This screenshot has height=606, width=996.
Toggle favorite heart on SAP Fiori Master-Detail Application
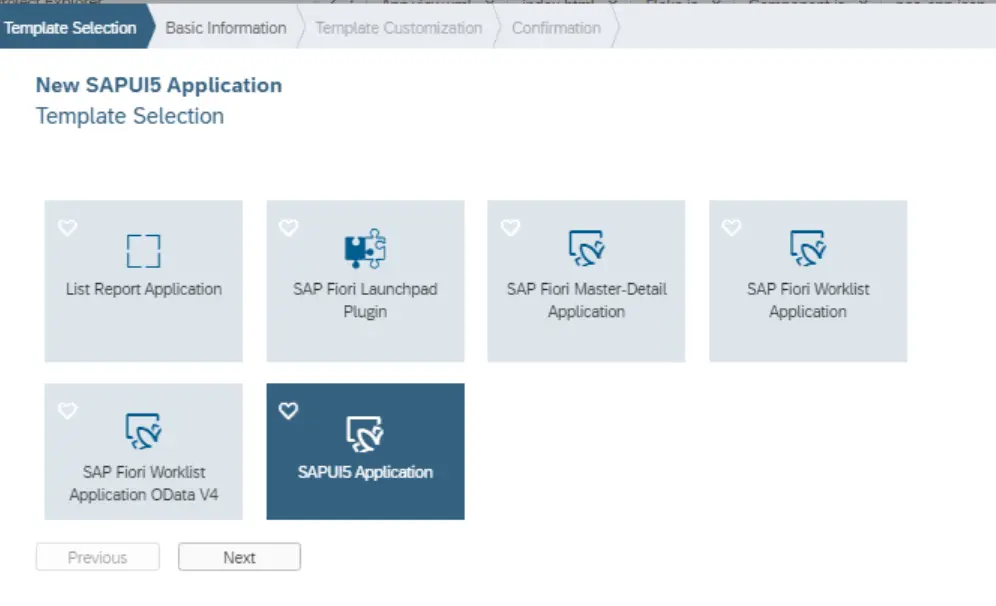click(510, 228)
